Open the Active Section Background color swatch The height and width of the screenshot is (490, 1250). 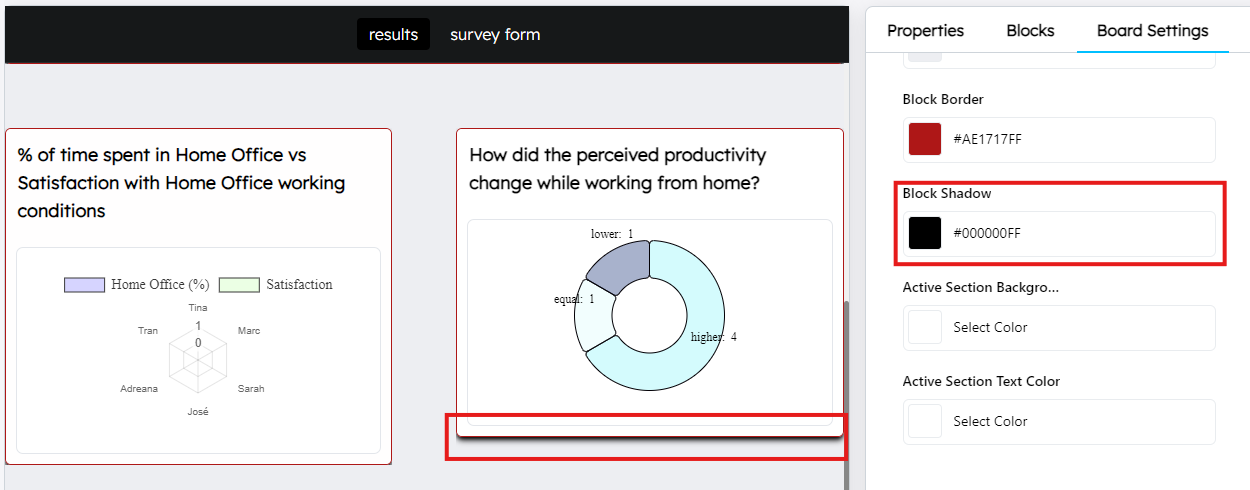coord(925,327)
